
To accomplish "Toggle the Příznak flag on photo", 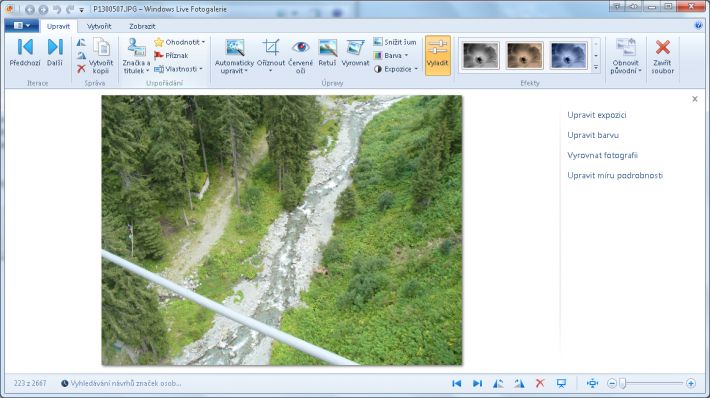I will click(x=171, y=55).
